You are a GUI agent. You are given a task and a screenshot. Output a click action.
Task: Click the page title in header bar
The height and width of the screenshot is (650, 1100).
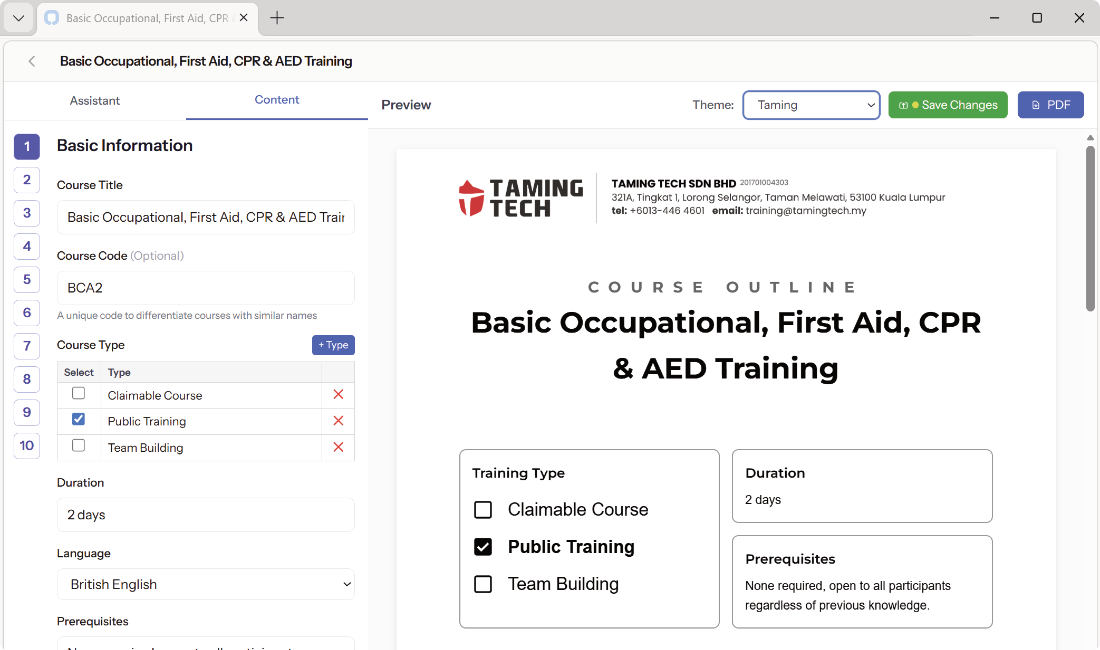point(206,62)
